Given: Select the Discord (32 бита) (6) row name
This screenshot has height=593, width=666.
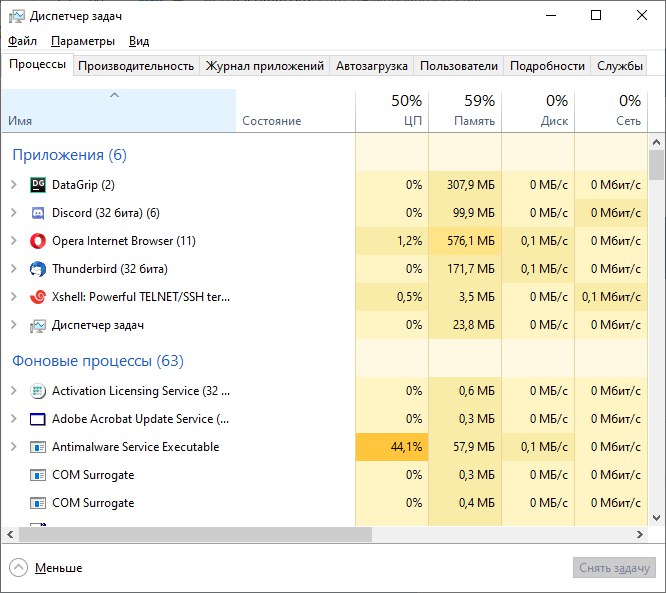Looking at the screenshot, I should click(106, 213).
